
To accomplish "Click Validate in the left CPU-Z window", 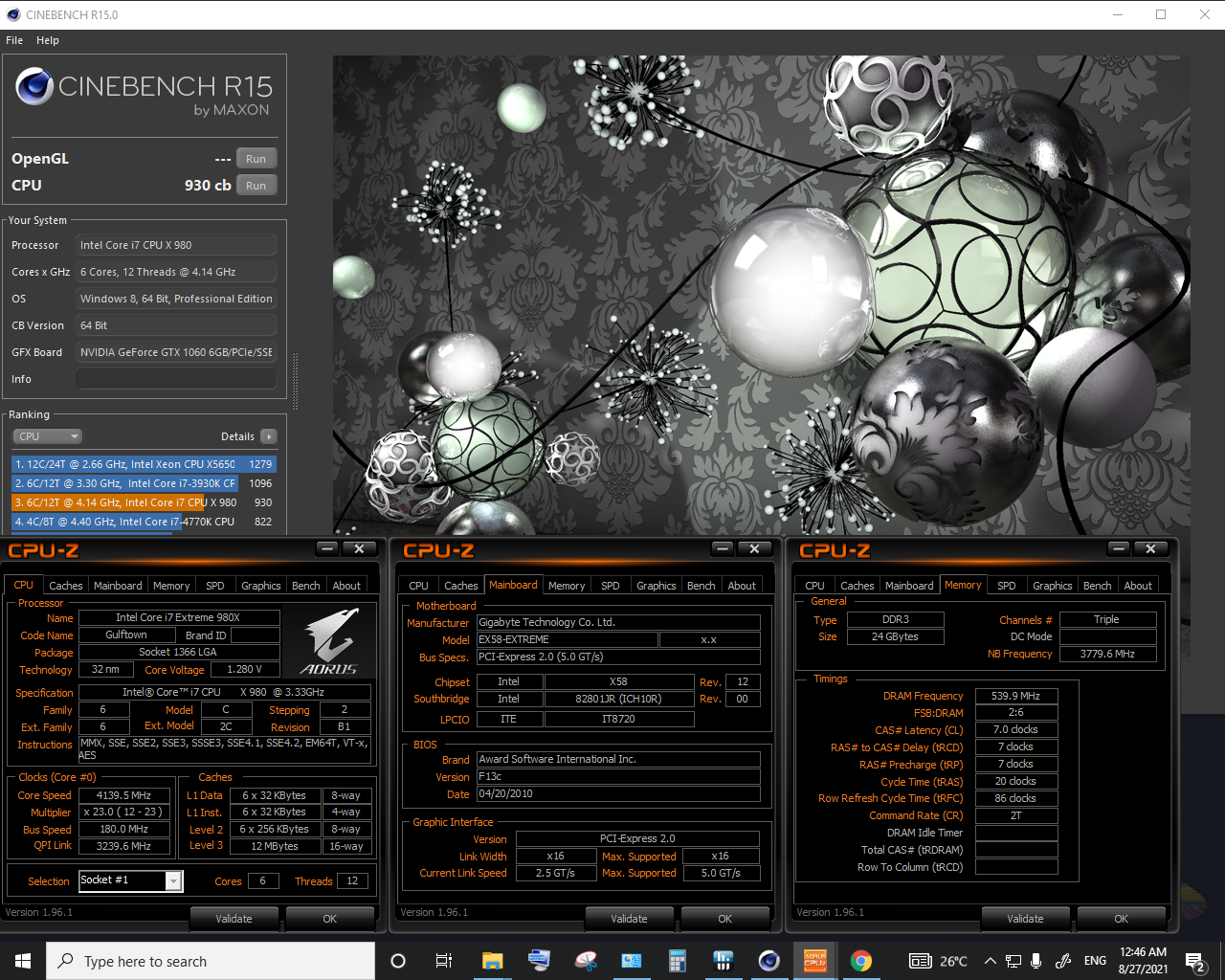I will point(234,919).
